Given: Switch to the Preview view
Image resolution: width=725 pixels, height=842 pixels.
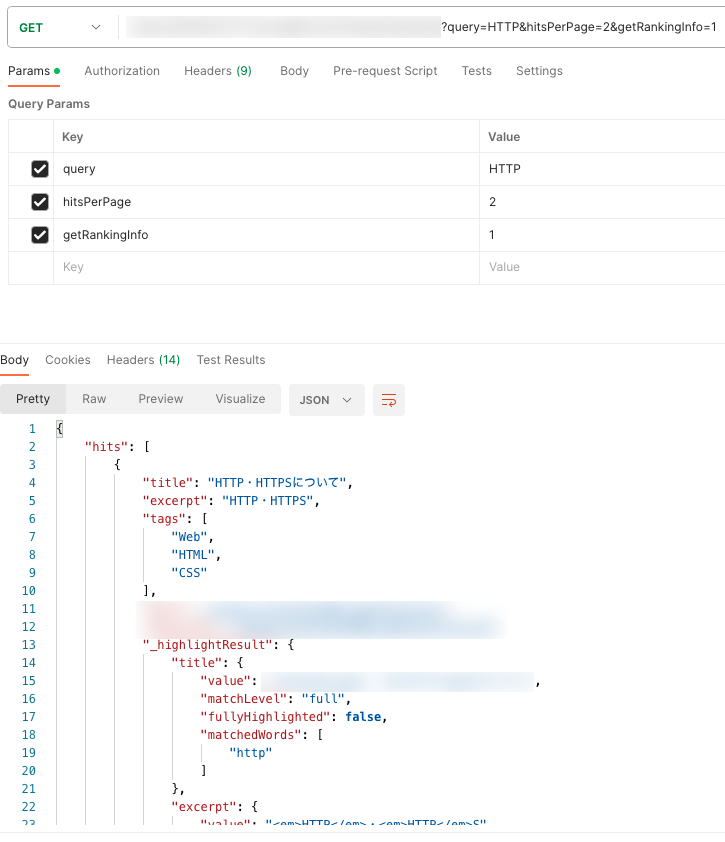Looking at the screenshot, I should tap(161, 399).
